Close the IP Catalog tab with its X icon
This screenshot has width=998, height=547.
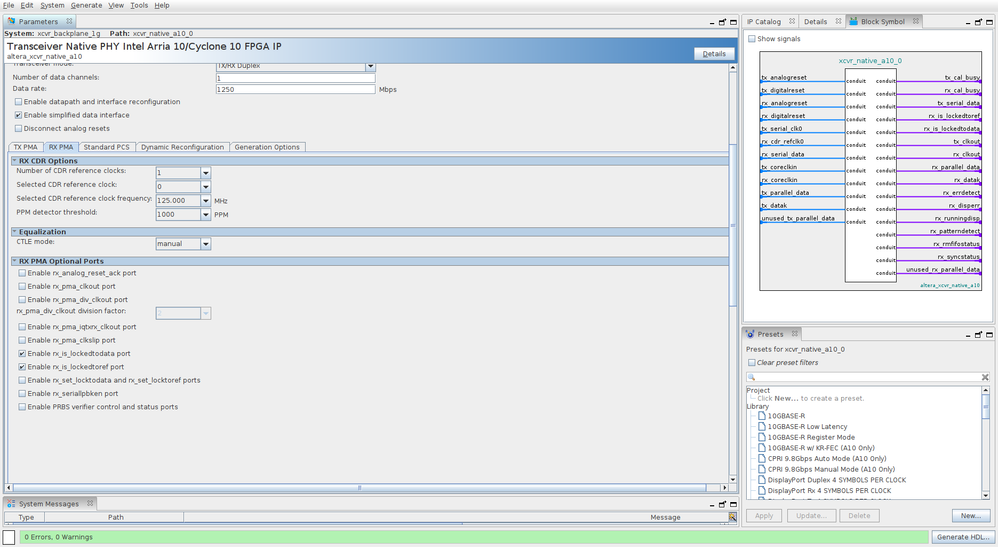tap(792, 21)
